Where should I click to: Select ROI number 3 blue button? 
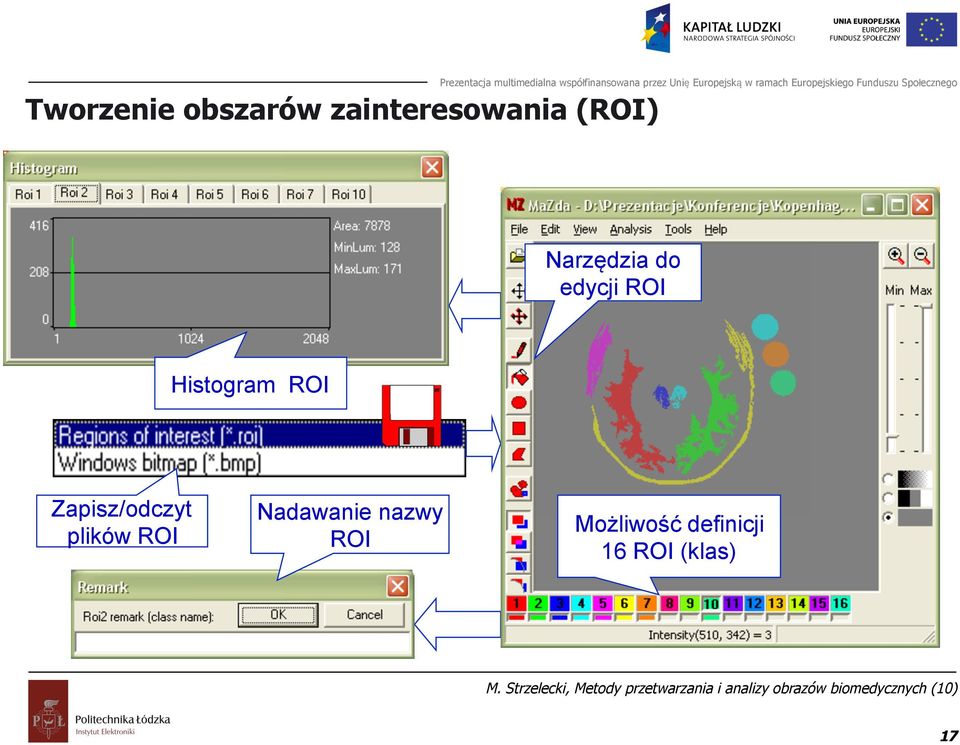[x=559, y=604]
